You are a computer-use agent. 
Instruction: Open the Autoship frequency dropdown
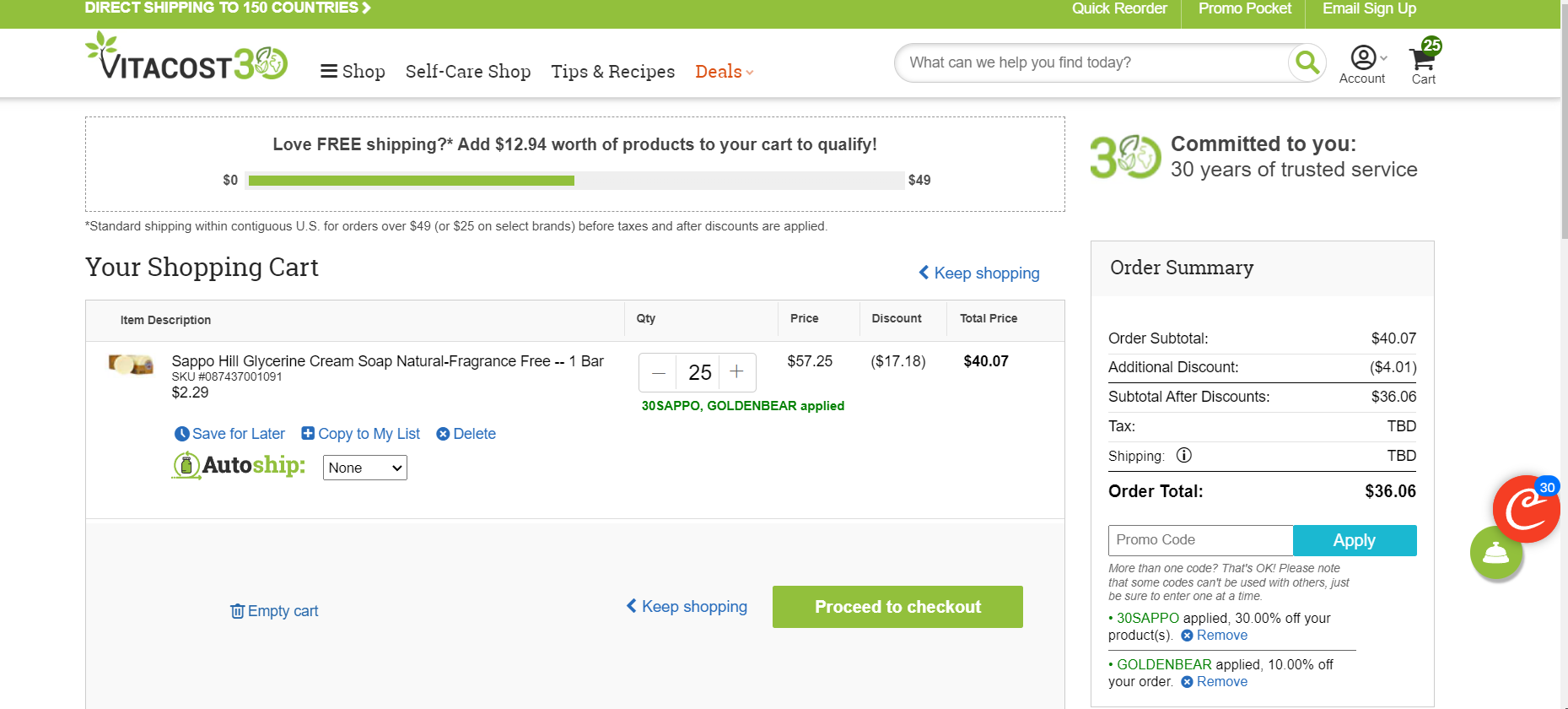pos(365,468)
